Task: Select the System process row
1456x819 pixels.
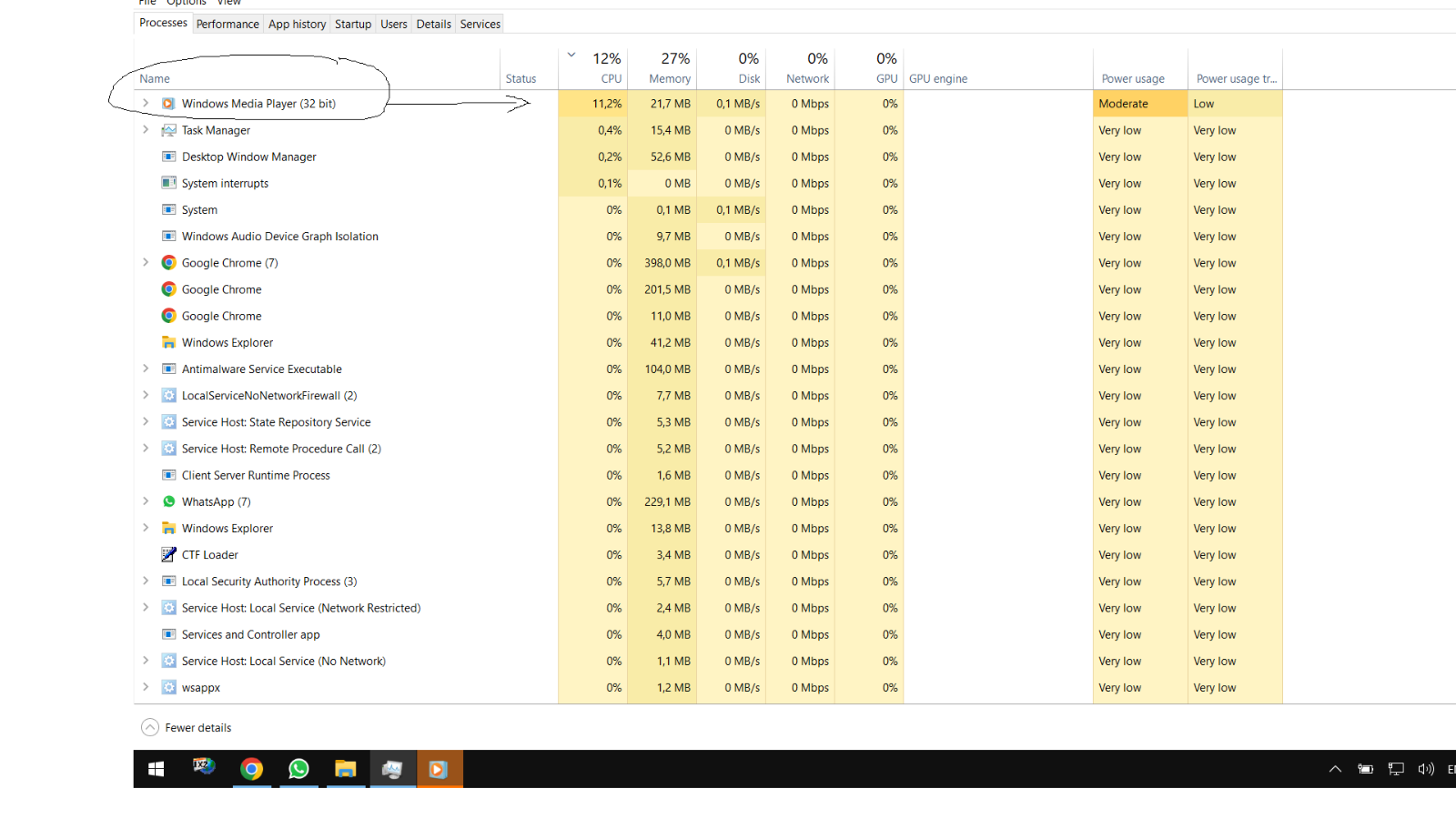Action: click(x=708, y=209)
